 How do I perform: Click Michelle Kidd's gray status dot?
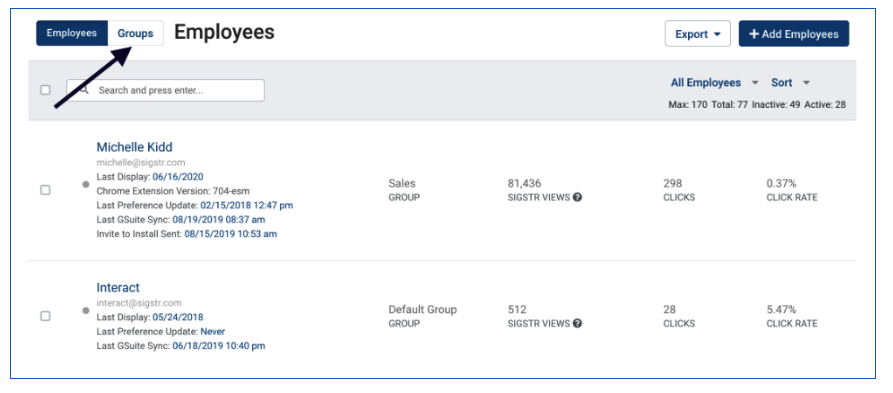86,185
